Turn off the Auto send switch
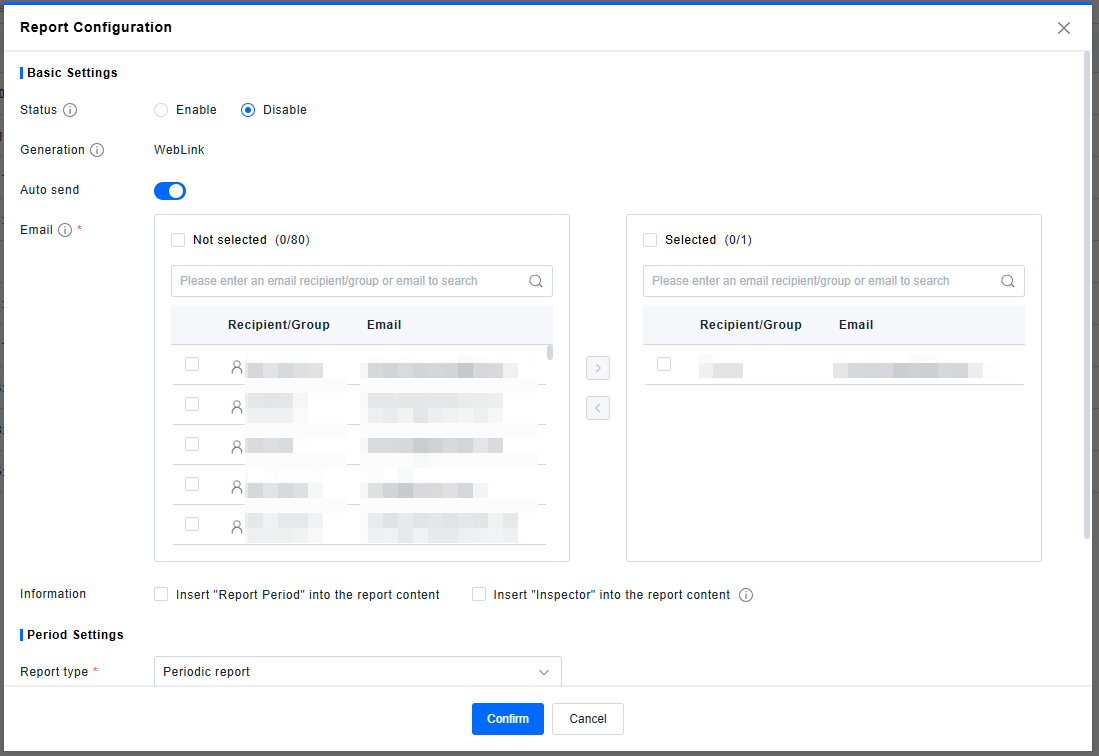The width and height of the screenshot is (1099, 756). [x=170, y=191]
